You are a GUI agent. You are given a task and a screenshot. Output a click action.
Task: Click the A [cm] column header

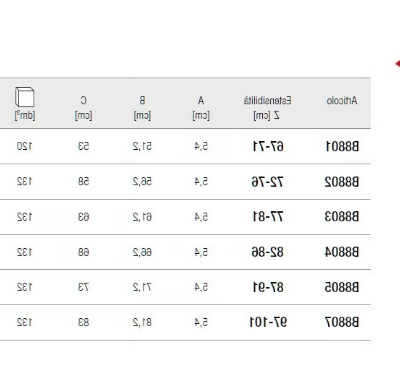click(201, 108)
